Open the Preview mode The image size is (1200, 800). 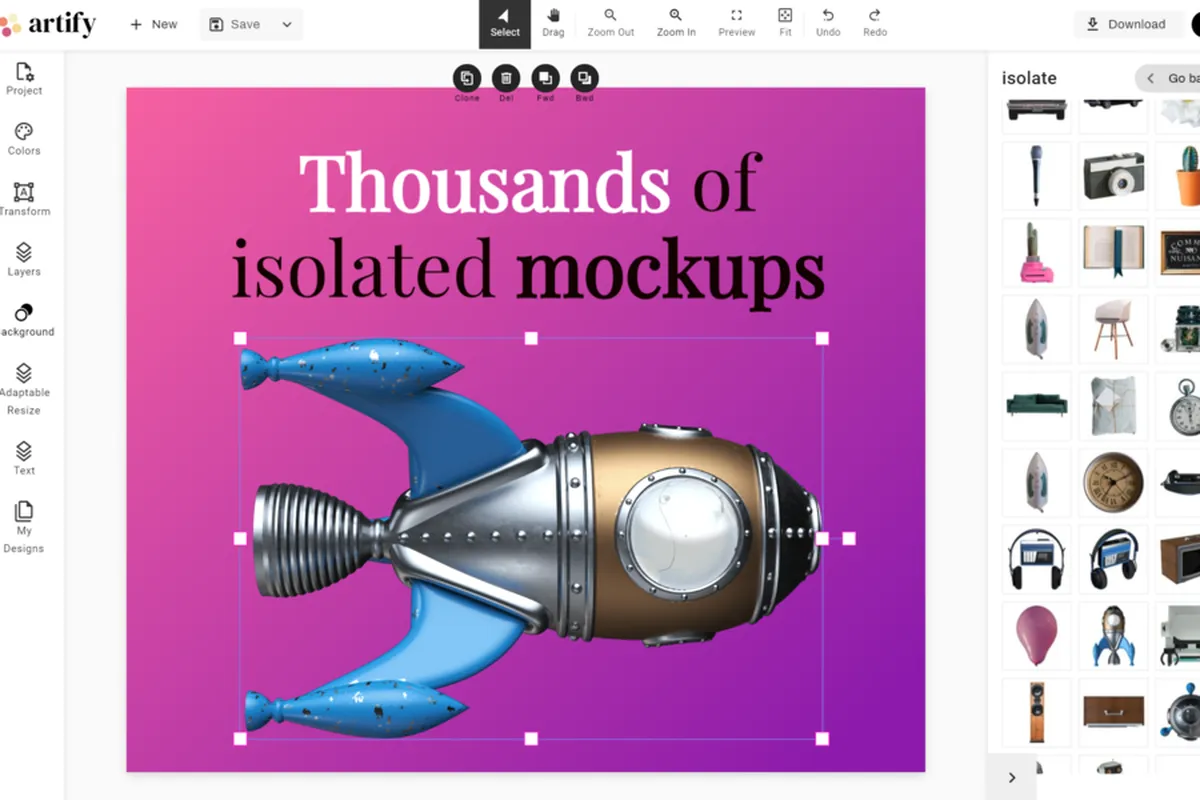pyautogui.click(x=736, y=24)
